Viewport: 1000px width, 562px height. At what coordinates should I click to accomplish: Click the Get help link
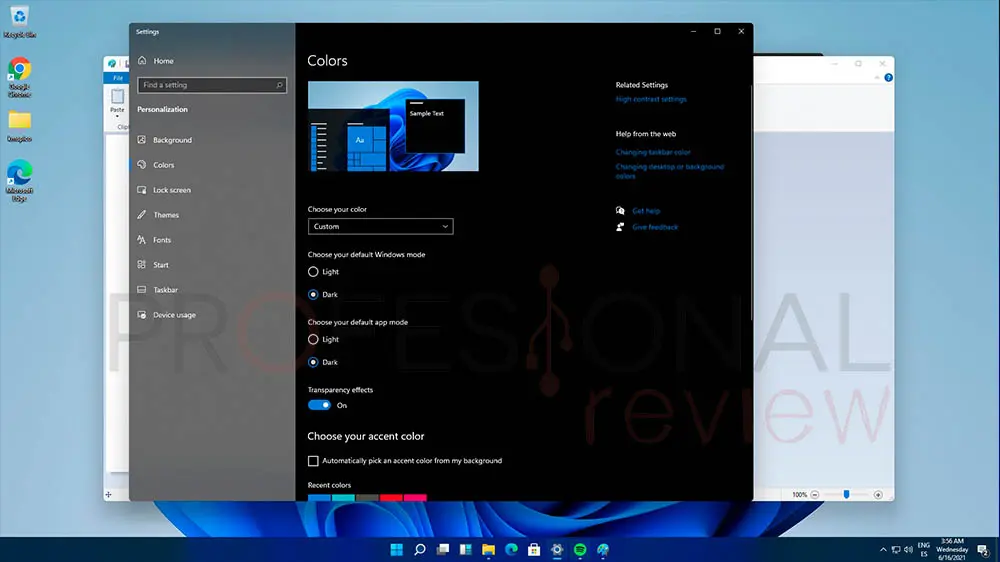pos(646,211)
